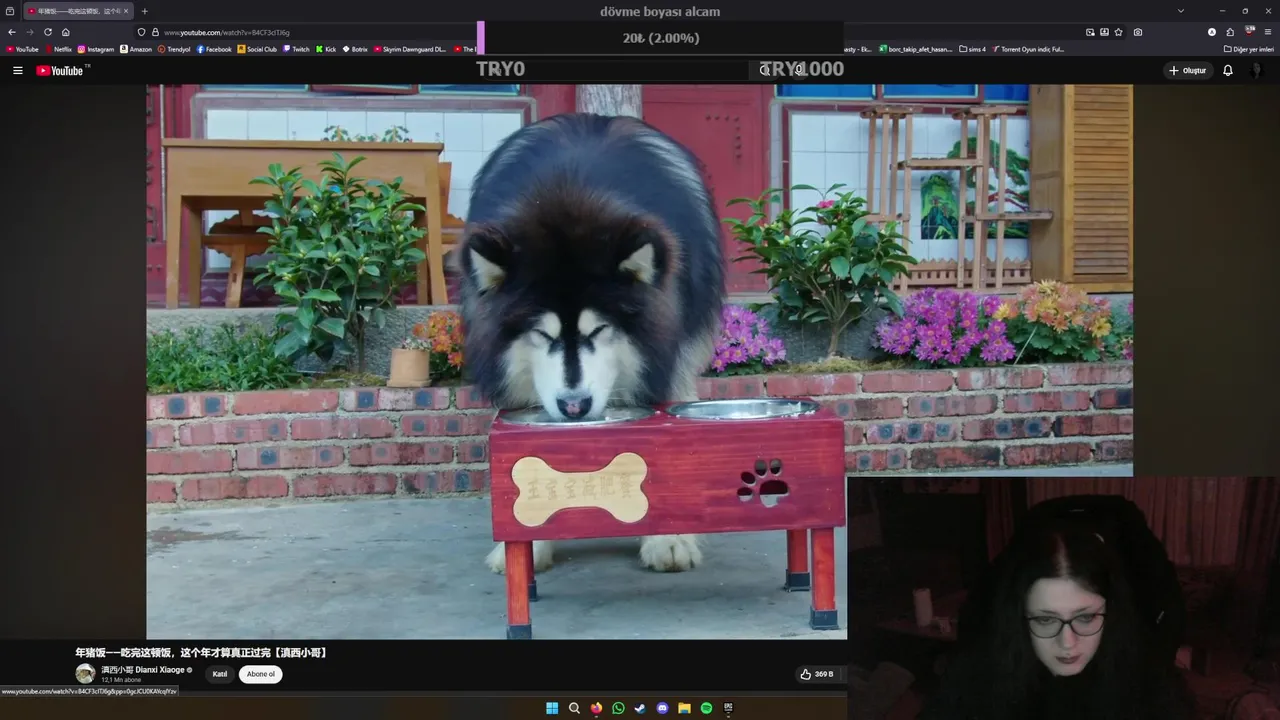The height and width of the screenshot is (720, 1280).
Task: Open Firefox View recent browsing icon
Action: point(9,11)
